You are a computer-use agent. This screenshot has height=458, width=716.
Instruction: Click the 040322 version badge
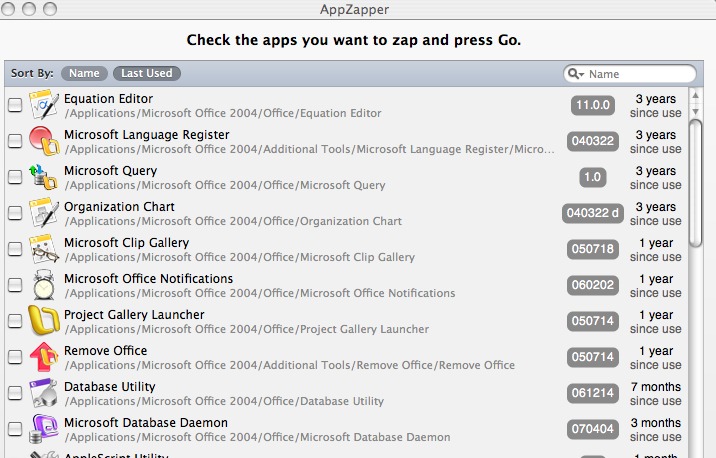point(592,141)
